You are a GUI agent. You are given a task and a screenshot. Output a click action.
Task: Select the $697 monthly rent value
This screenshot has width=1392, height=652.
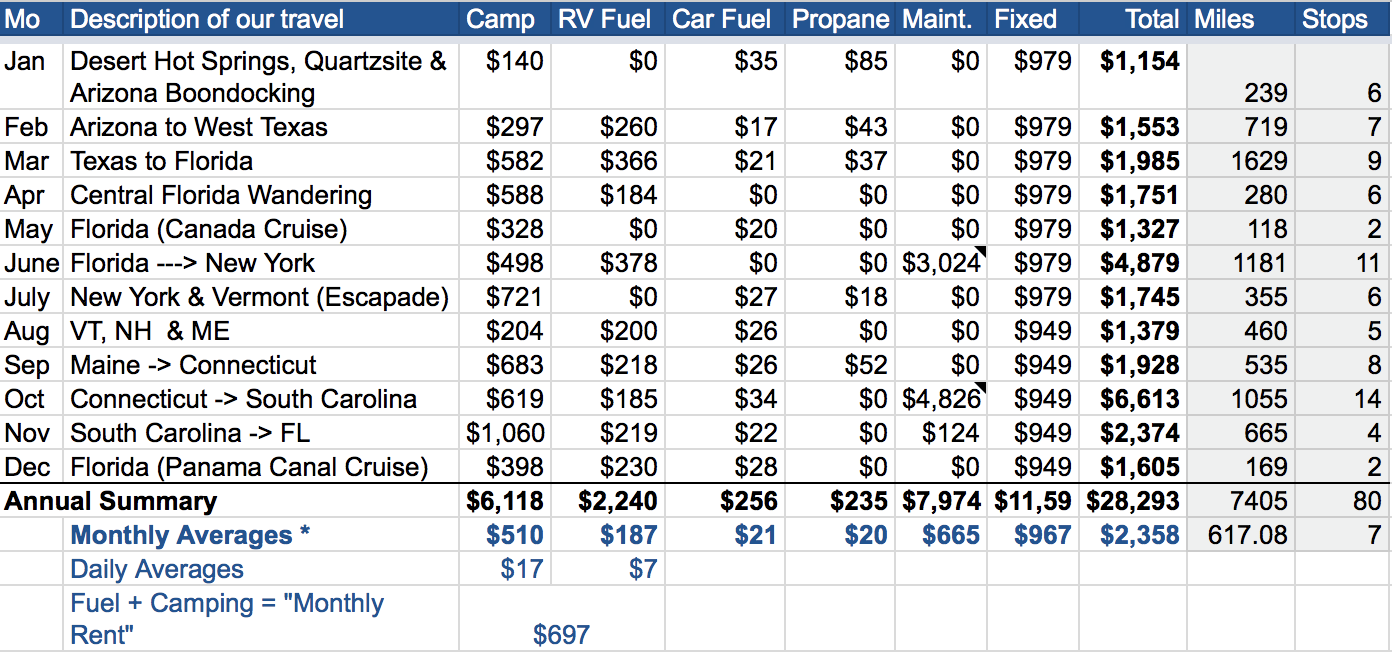561,634
